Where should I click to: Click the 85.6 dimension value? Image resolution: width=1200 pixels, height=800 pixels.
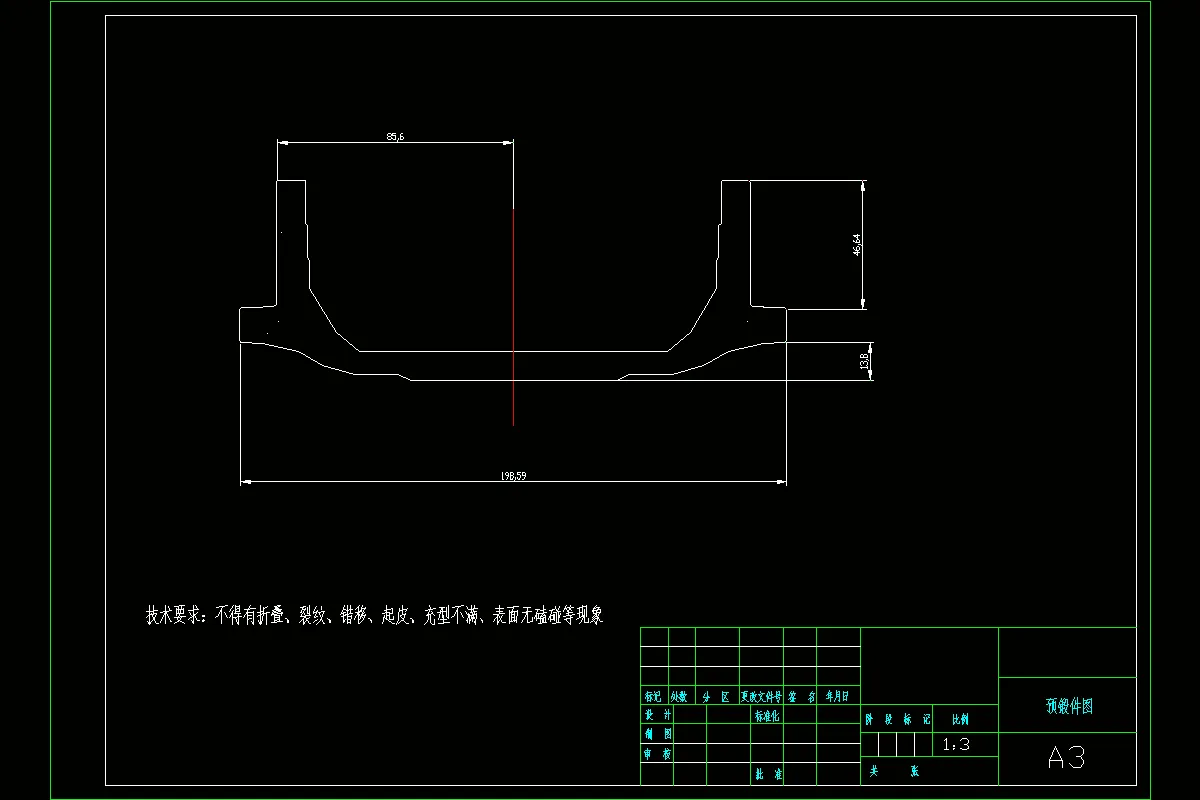coord(395,137)
